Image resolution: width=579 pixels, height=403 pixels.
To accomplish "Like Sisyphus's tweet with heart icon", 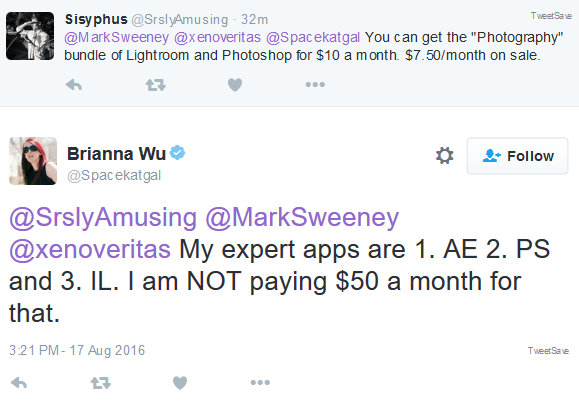I will pyautogui.click(x=235, y=85).
